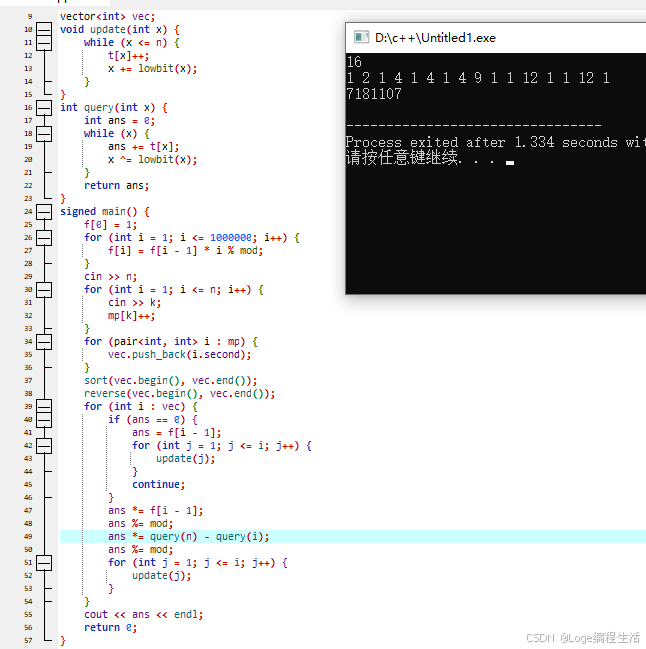The height and width of the screenshot is (649, 646).
Task: Click the line 'x ^= lowbit(x);'
Action: tap(153, 159)
